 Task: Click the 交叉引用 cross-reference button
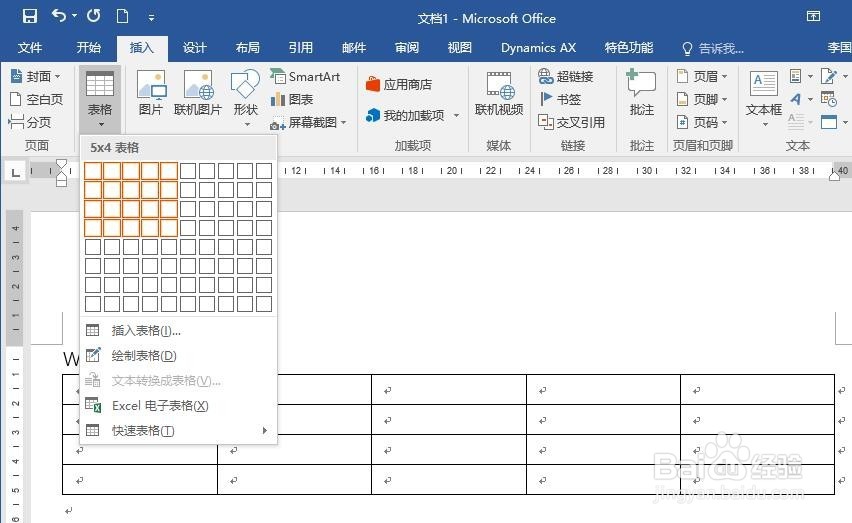point(571,123)
